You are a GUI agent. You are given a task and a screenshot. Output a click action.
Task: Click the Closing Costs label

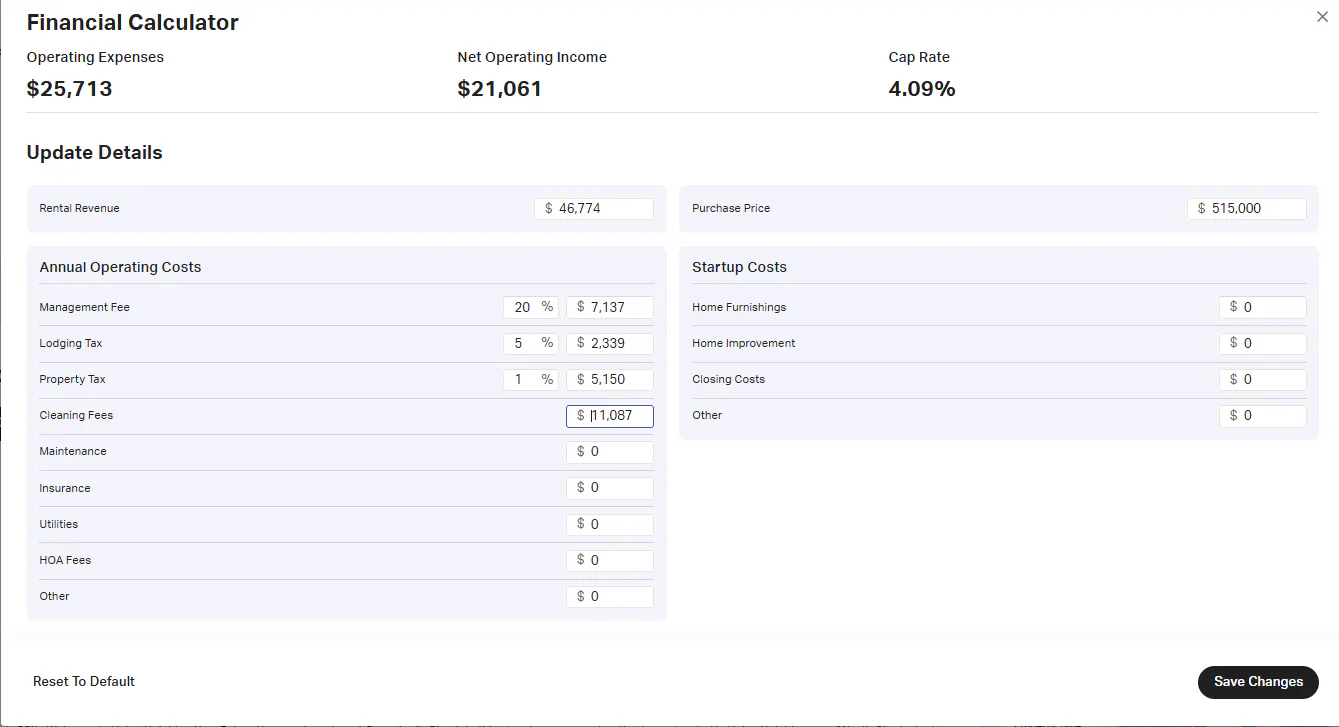(x=728, y=379)
